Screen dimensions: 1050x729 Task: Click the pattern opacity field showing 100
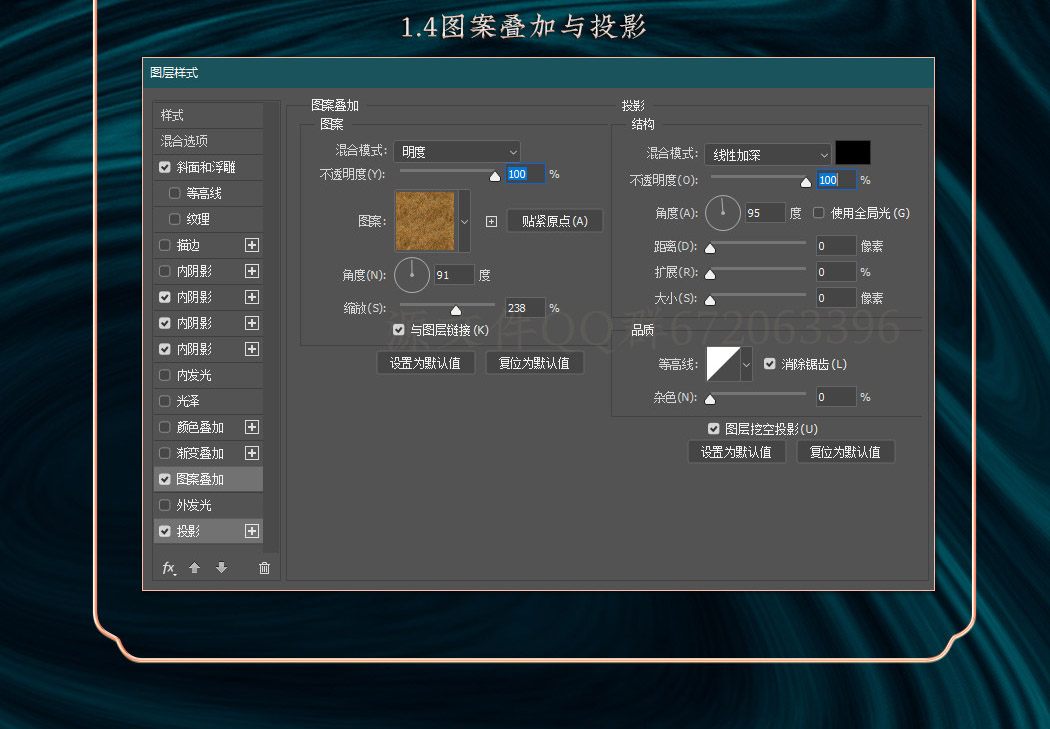coord(525,174)
